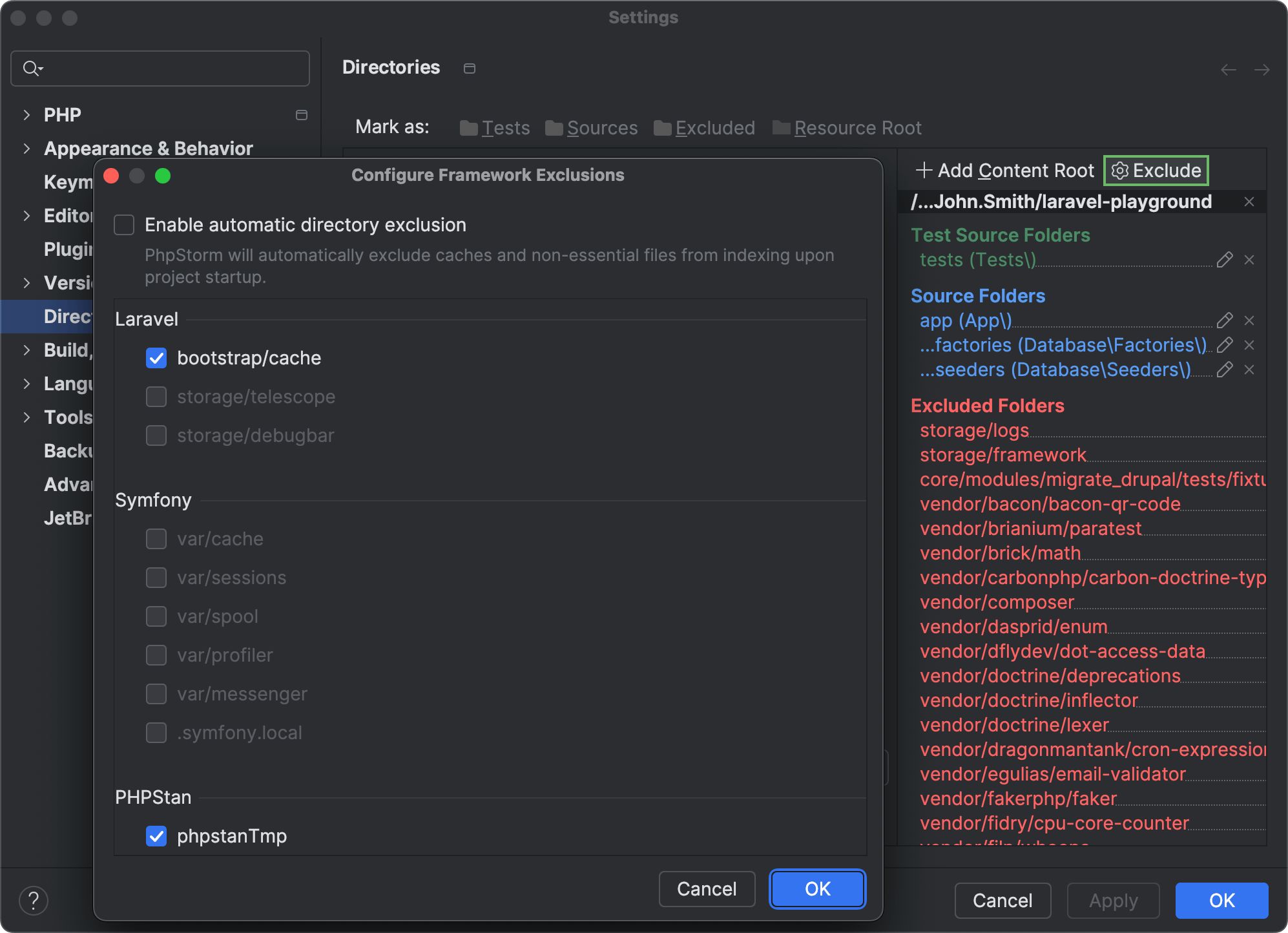Expand the Appearance & Behavior section
Image resolution: width=1288 pixels, height=933 pixels.
pos(26,148)
